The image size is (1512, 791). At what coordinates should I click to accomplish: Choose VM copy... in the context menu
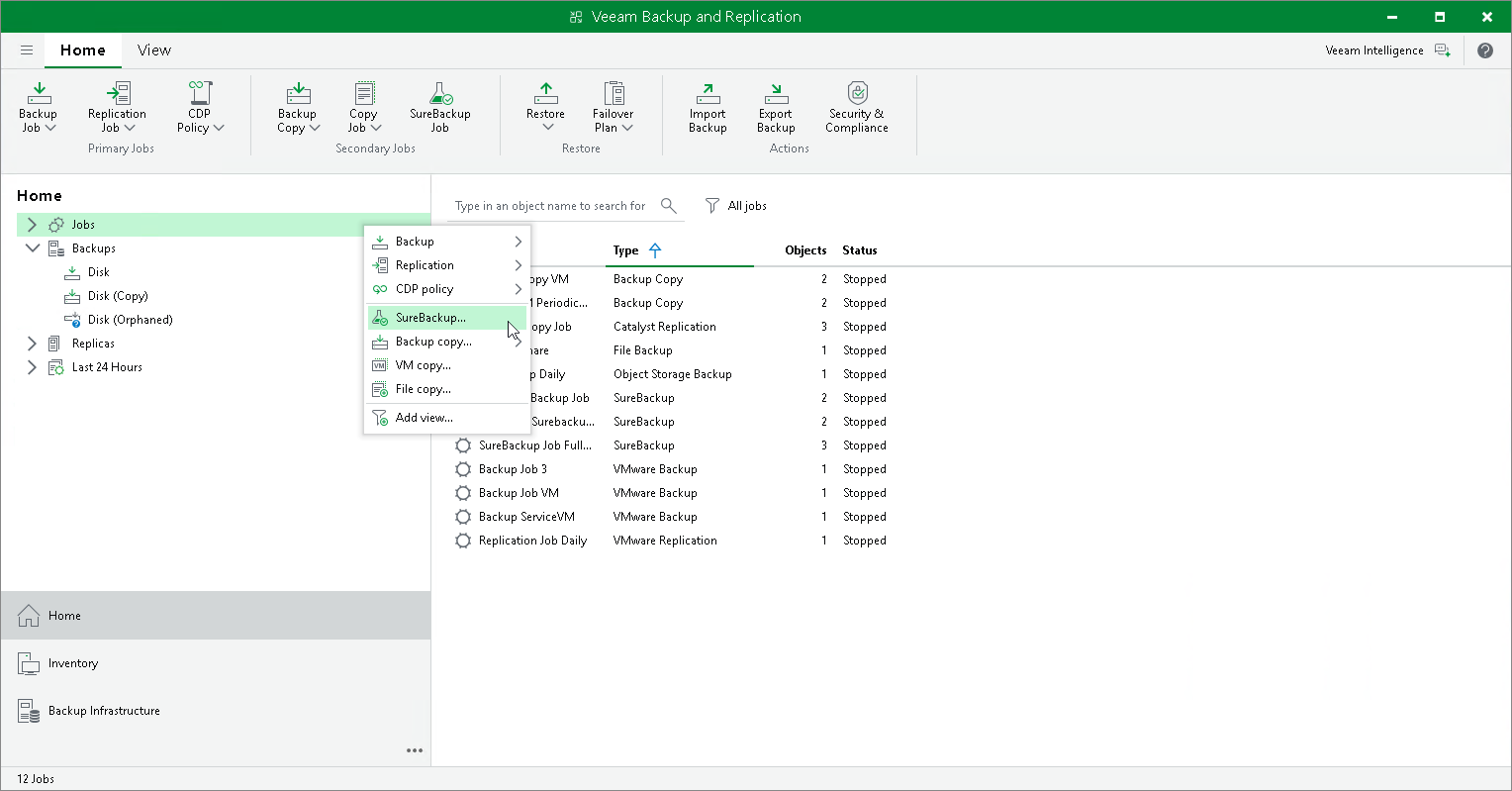[447, 365]
